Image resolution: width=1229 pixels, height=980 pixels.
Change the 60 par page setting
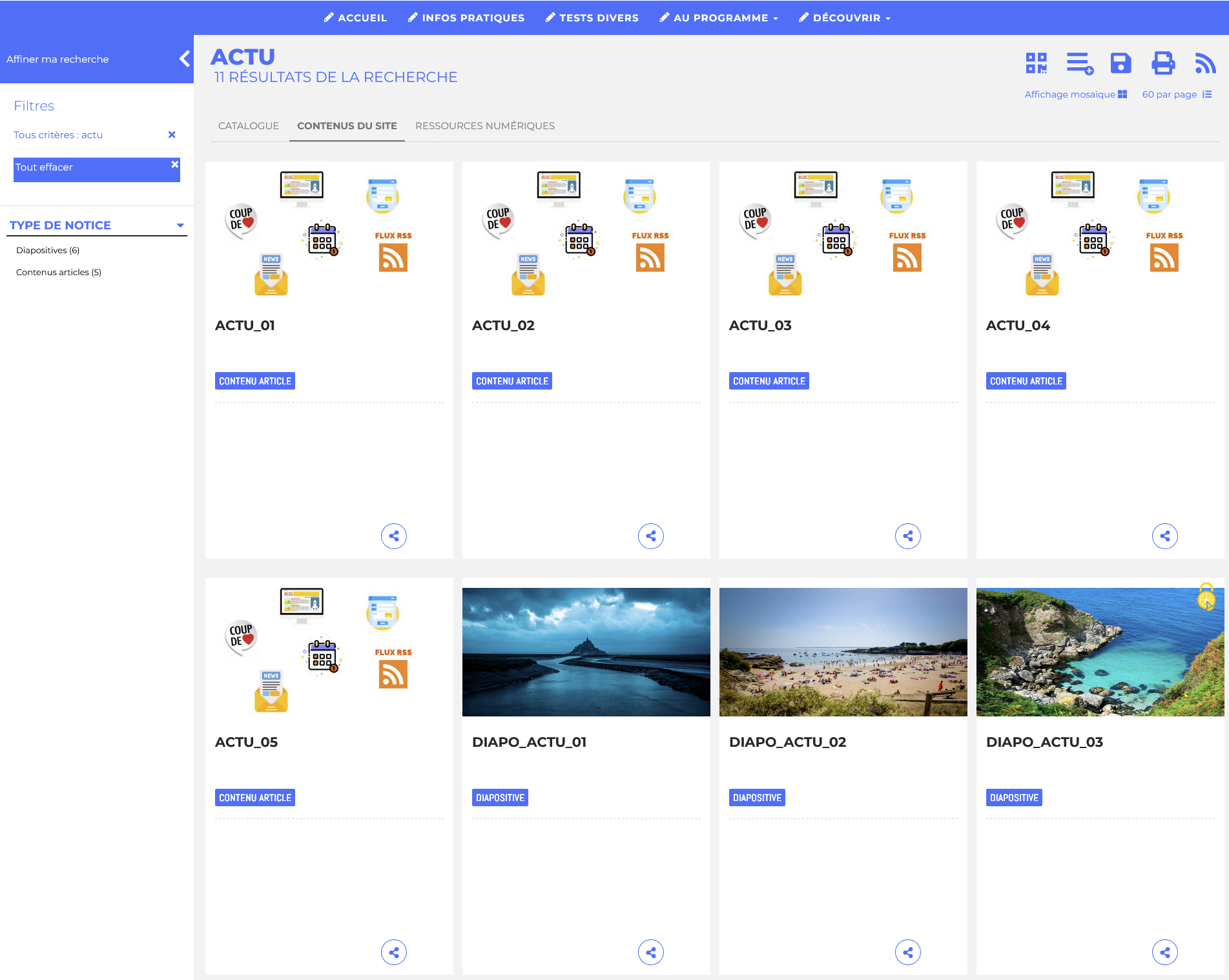(1176, 94)
